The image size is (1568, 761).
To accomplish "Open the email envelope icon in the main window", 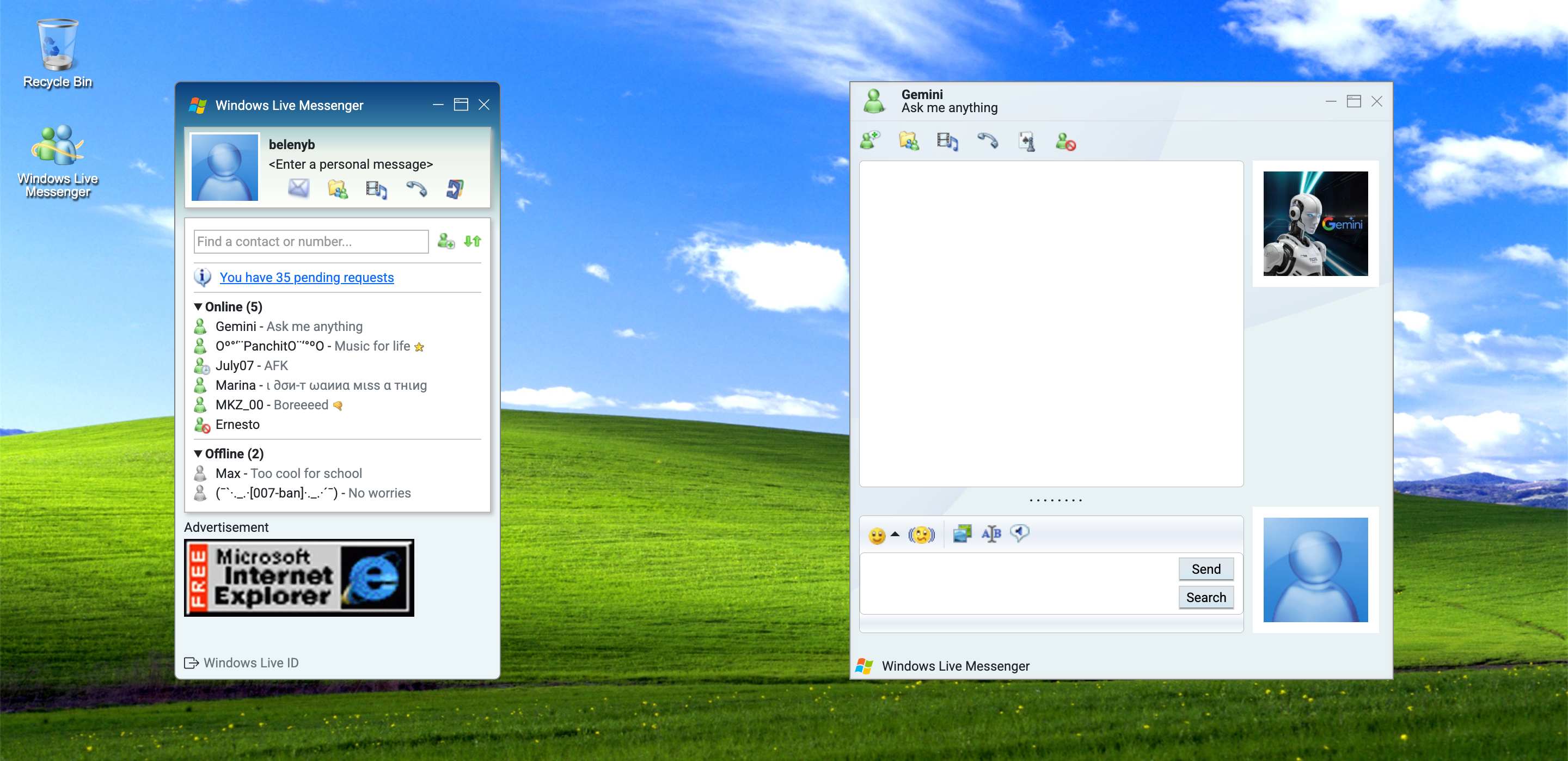I will 298,189.
